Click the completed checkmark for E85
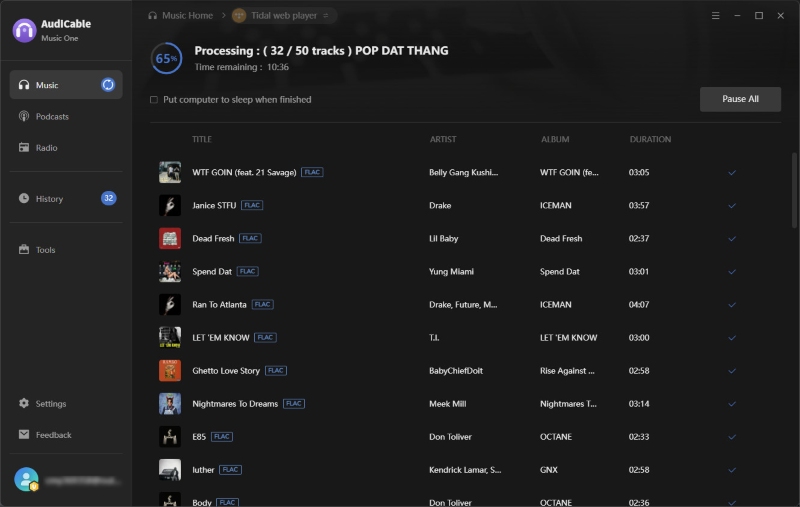The width and height of the screenshot is (800, 507). point(732,437)
